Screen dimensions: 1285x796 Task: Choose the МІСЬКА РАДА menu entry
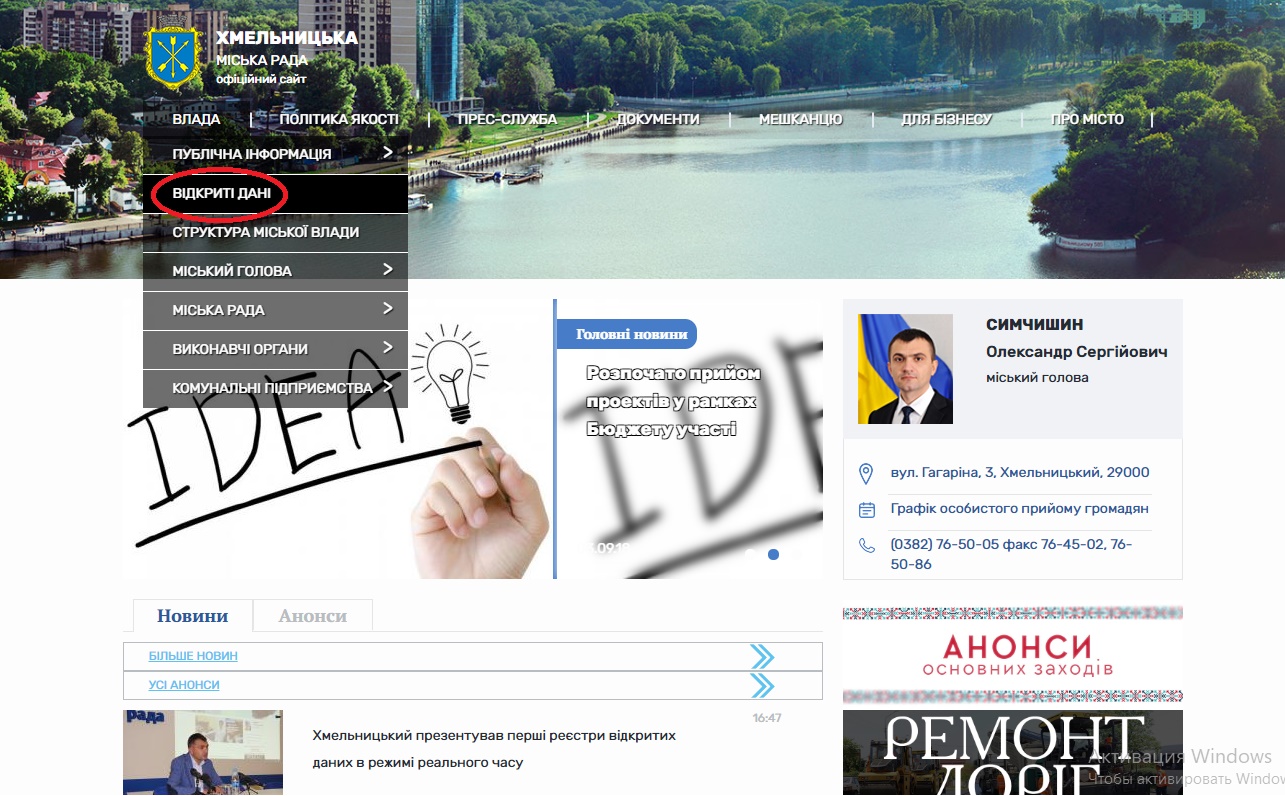tap(275, 310)
